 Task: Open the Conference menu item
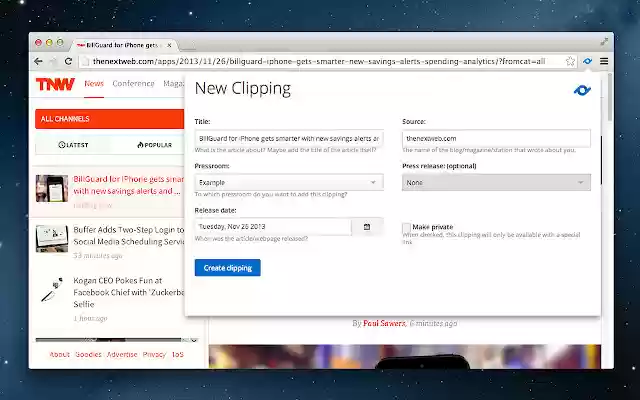[133, 84]
